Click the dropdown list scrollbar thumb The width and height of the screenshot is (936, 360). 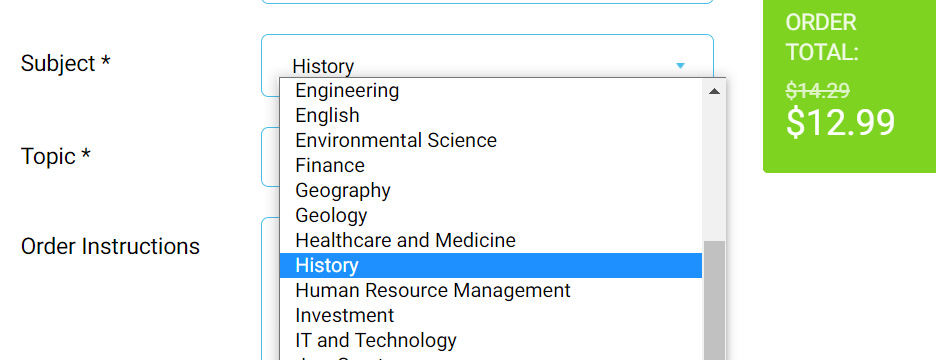[714, 300]
